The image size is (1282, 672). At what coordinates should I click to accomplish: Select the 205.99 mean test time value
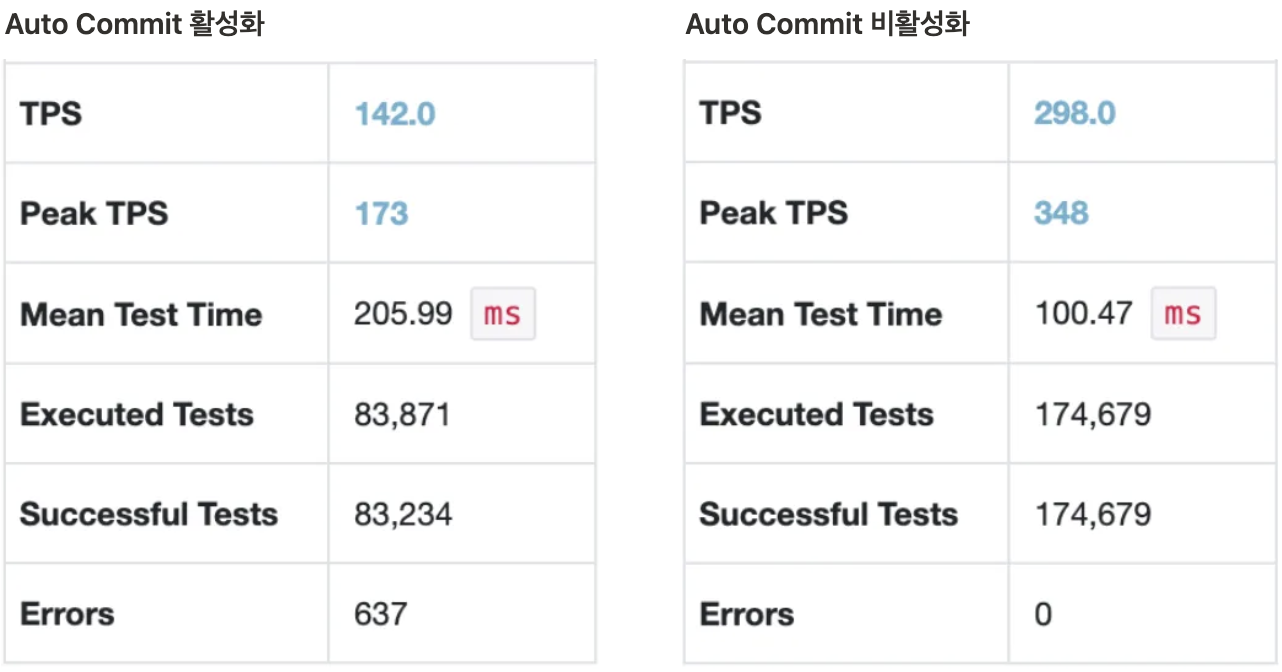(404, 314)
